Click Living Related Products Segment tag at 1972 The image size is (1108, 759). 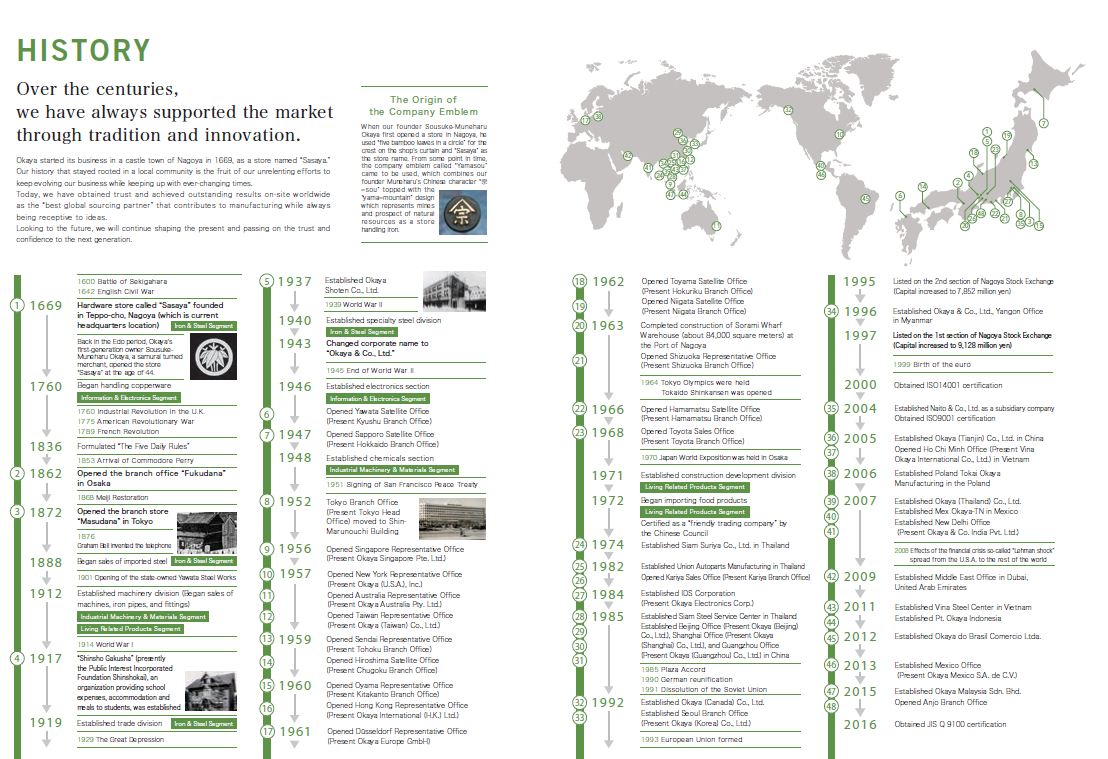click(695, 512)
